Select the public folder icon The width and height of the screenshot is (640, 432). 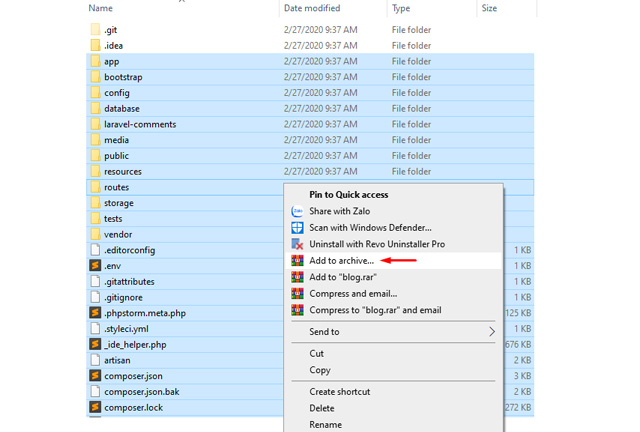95,156
